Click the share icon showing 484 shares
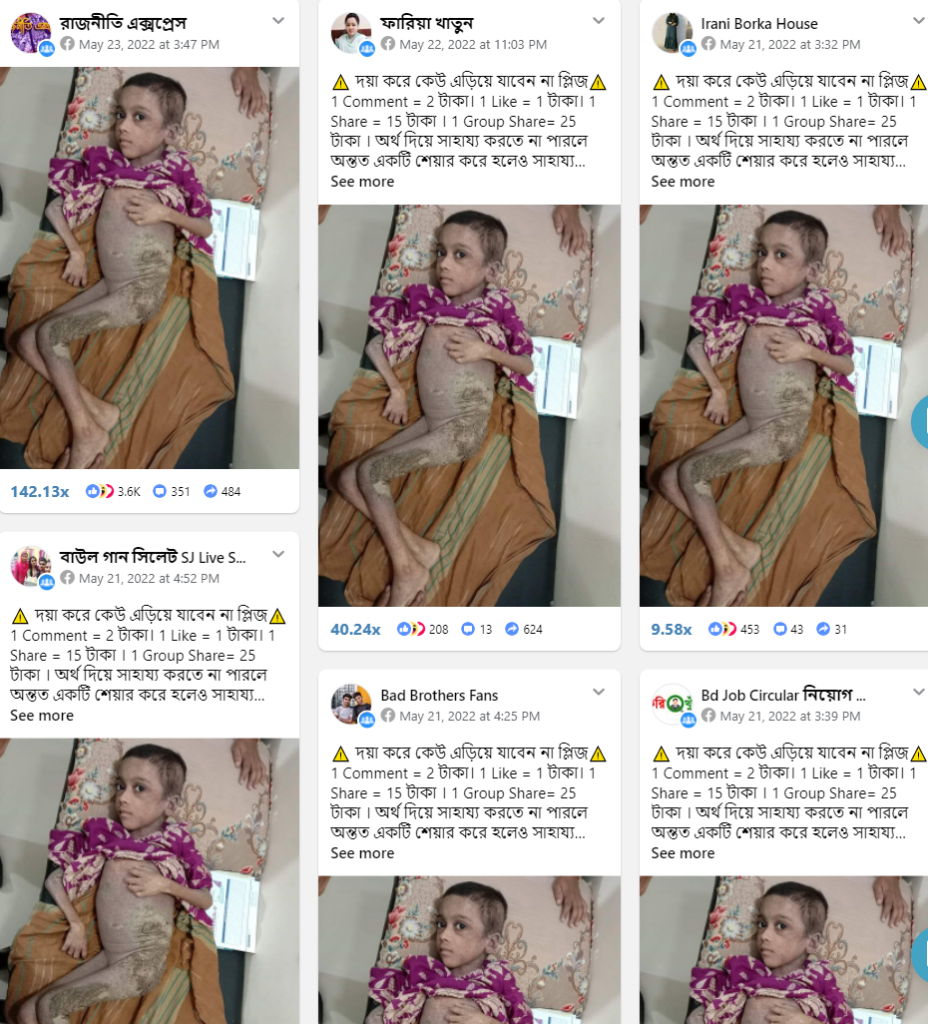Screen dimensions: 928x1024 210,491
